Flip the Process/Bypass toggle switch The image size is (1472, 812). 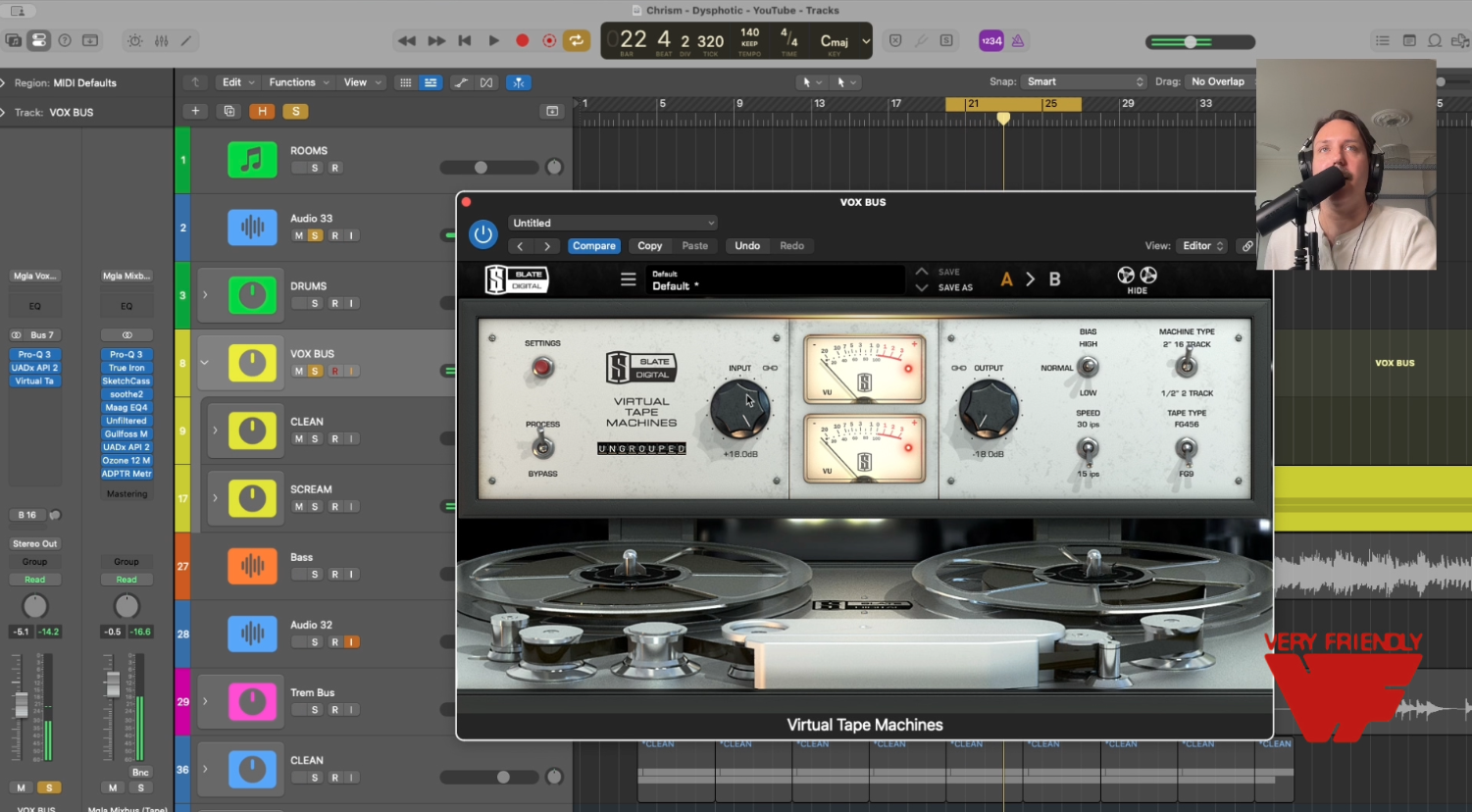(541, 448)
